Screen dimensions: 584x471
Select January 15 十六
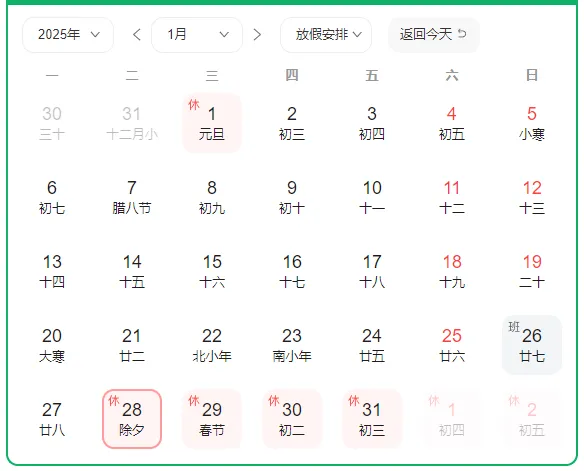pos(212,271)
